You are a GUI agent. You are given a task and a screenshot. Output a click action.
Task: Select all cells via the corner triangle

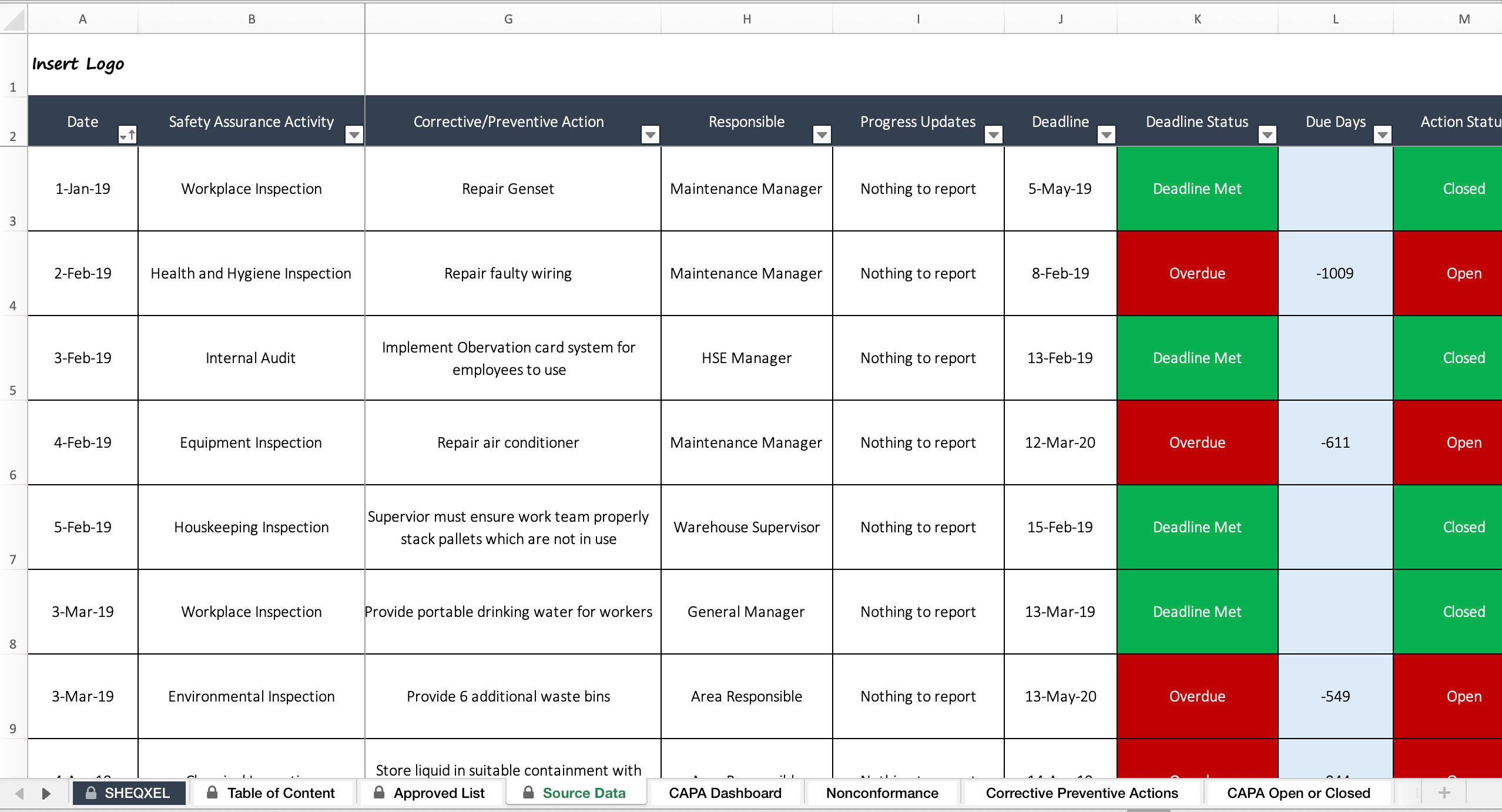[x=13, y=18]
